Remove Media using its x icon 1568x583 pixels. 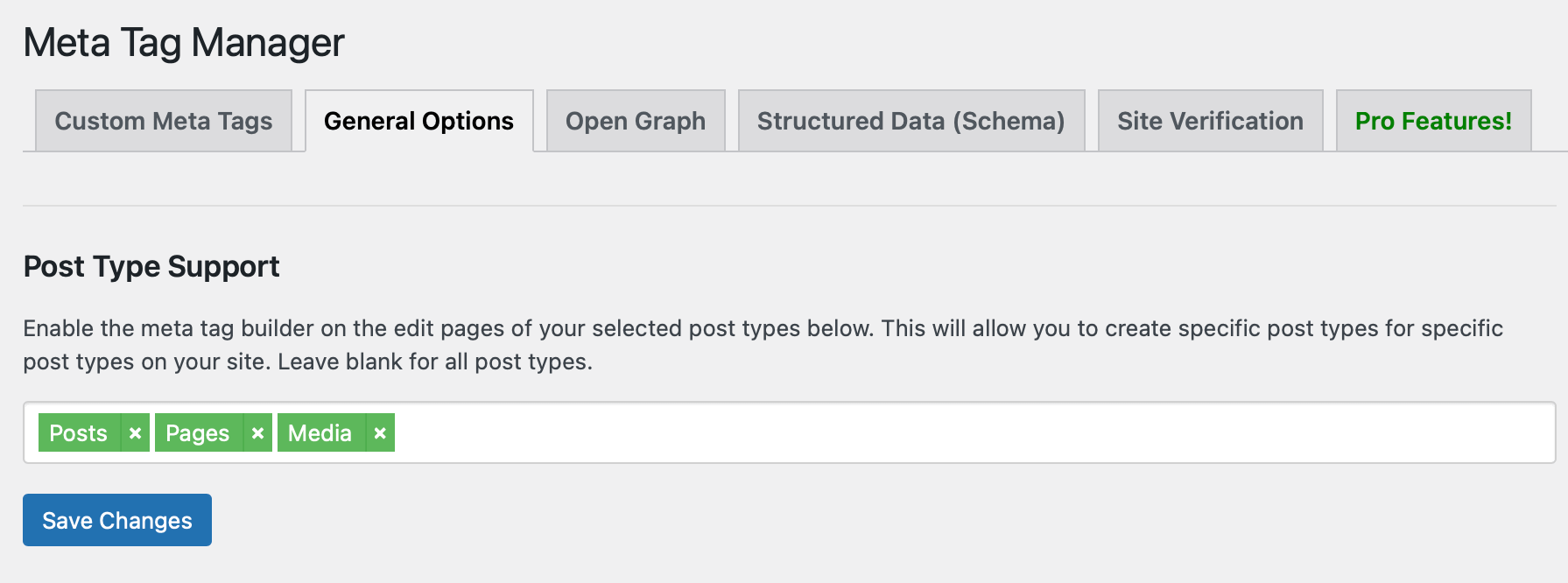(x=380, y=432)
